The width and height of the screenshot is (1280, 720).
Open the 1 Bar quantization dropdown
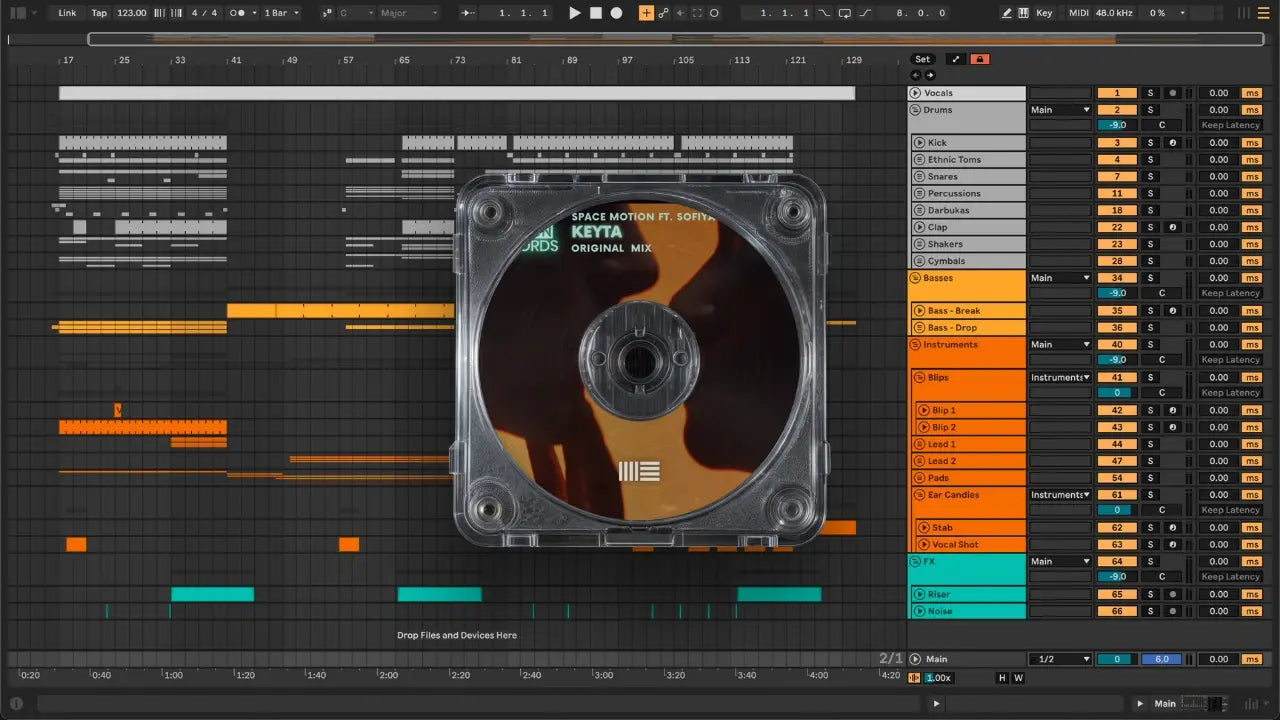[281, 13]
